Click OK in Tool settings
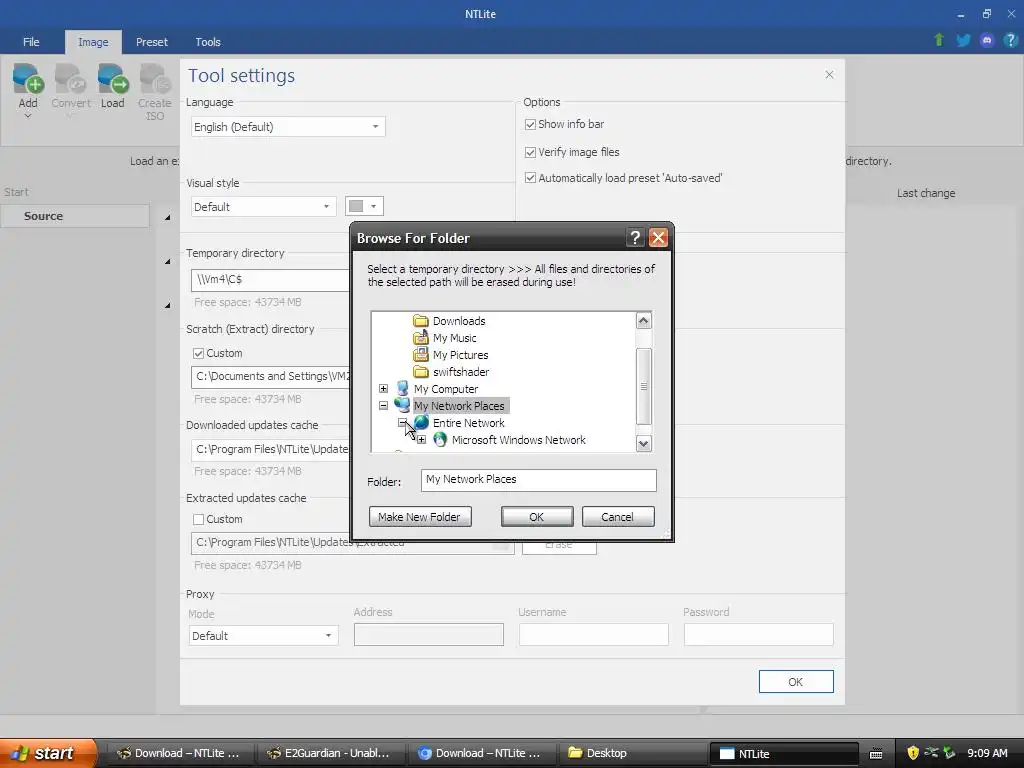 (x=795, y=682)
